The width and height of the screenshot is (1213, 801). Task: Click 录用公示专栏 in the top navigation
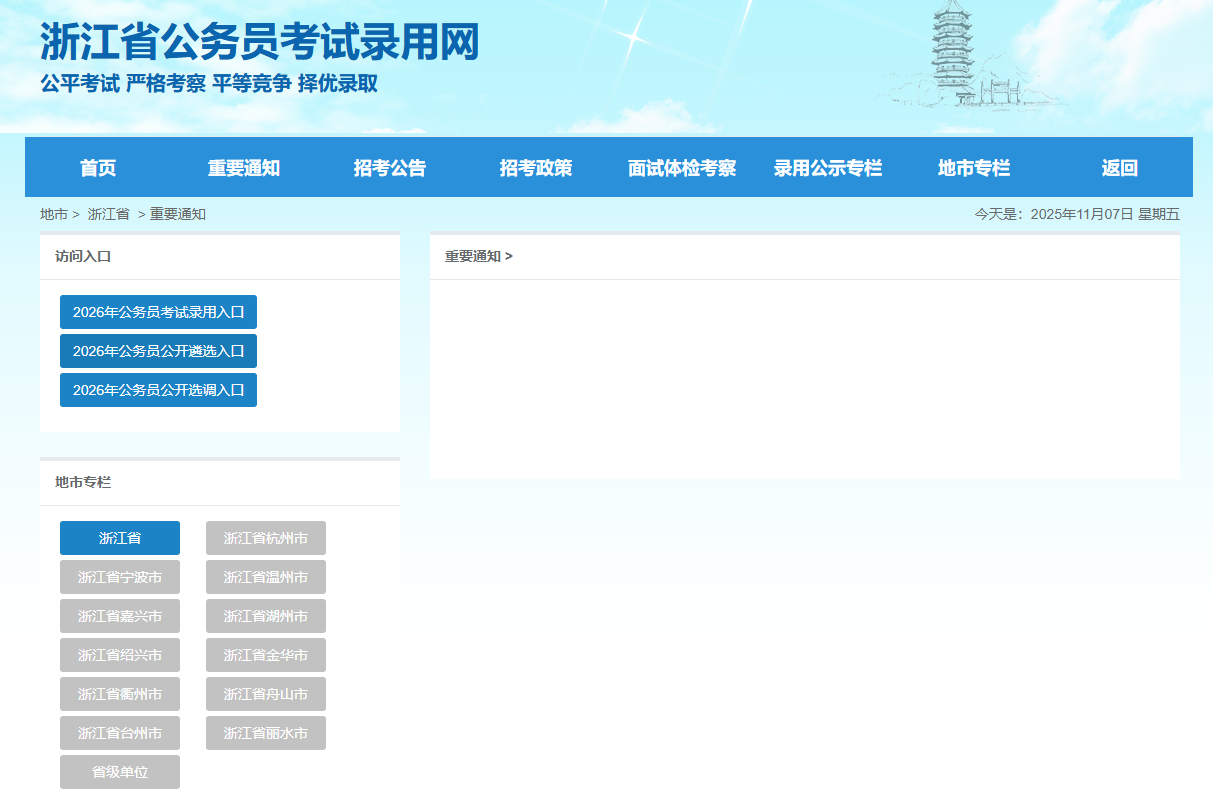click(828, 168)
